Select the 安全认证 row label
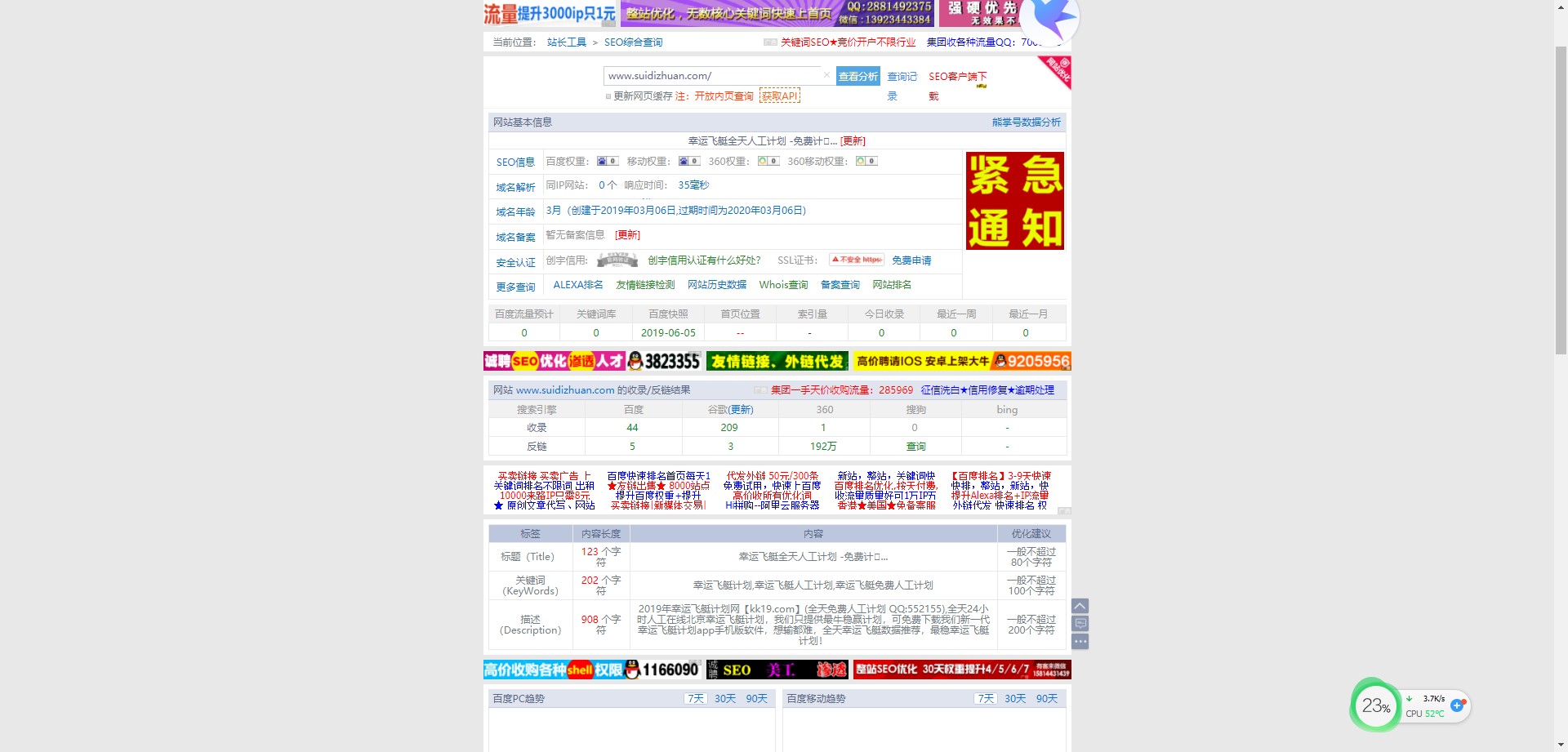This screenshot has width=1568, height=752. pos(515,262)
